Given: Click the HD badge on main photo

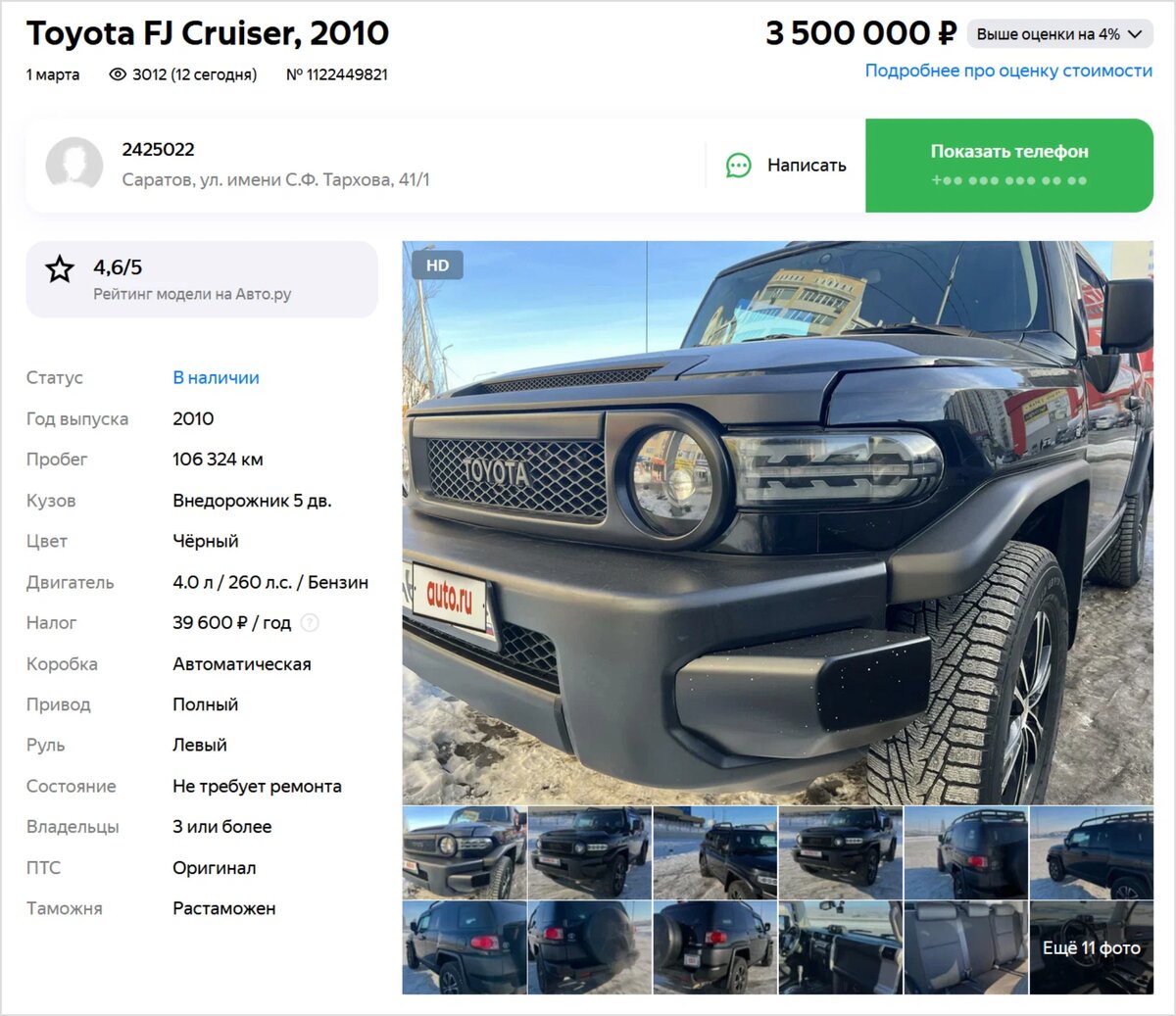Looking at the screenshot, I should pos(437,266).
